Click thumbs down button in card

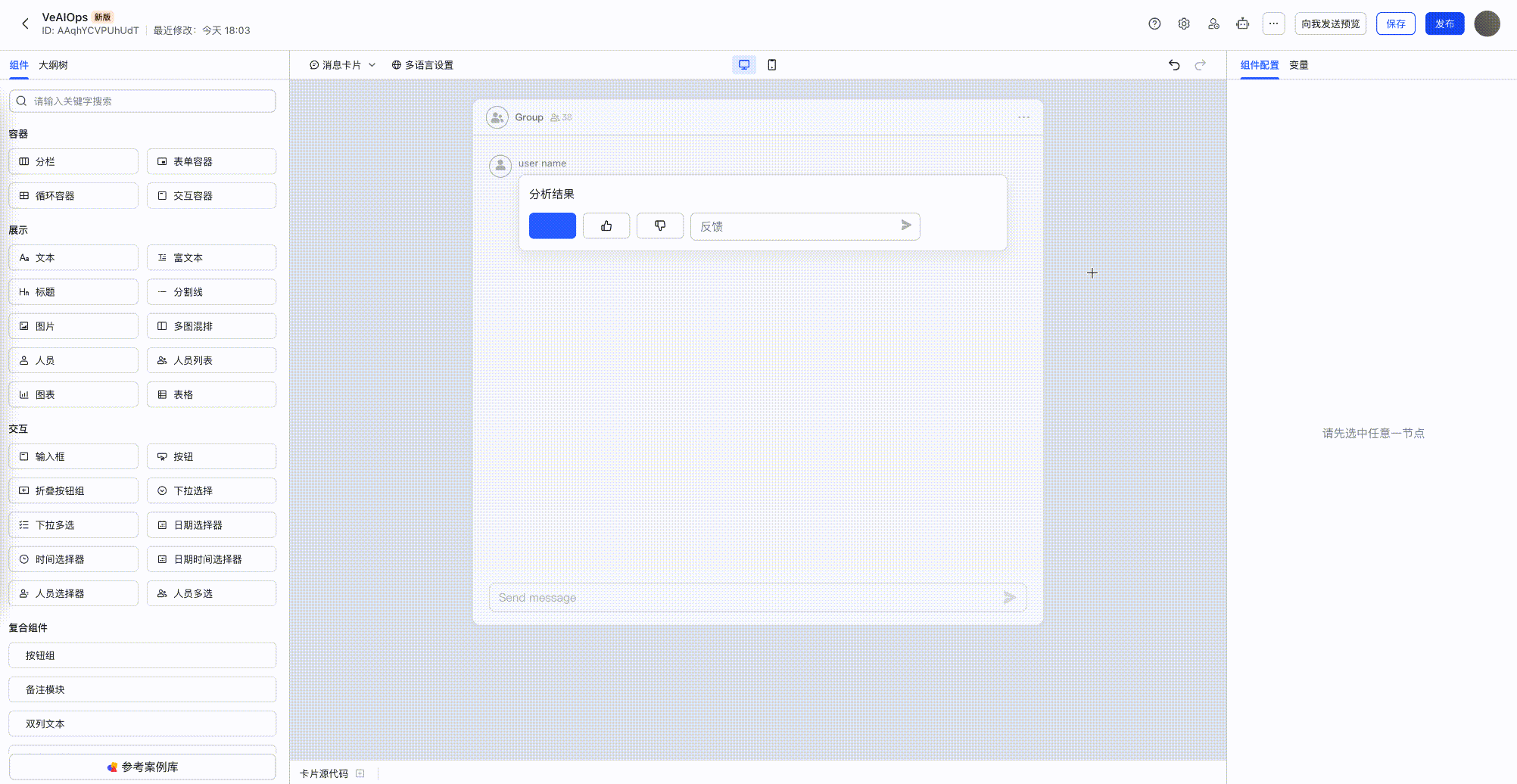click(x=660, y=226)
